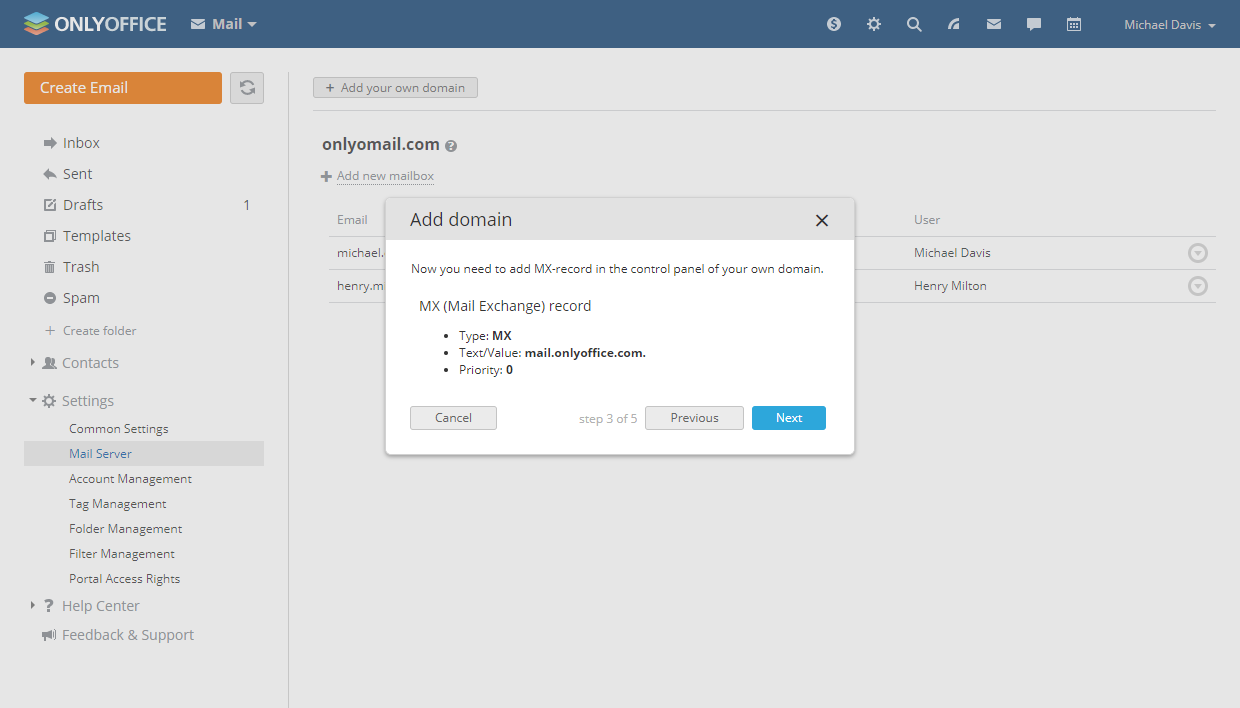The image size is (1240, 708).
Task: Open Michael Davis user menu
Action: tap(1169, 25)
